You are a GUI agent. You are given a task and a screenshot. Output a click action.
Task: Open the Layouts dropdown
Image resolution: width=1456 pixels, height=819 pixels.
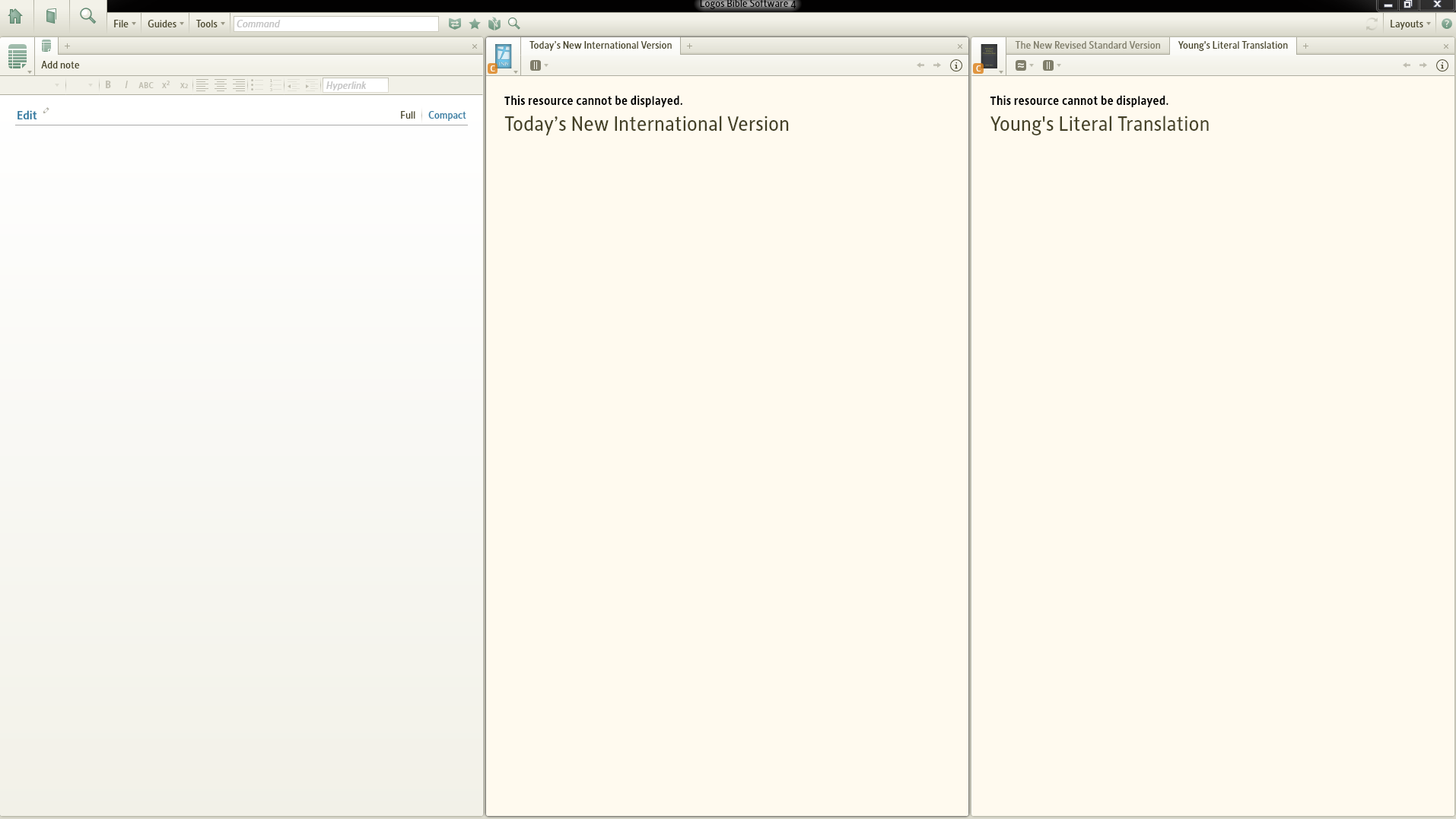pos(1410,24)
